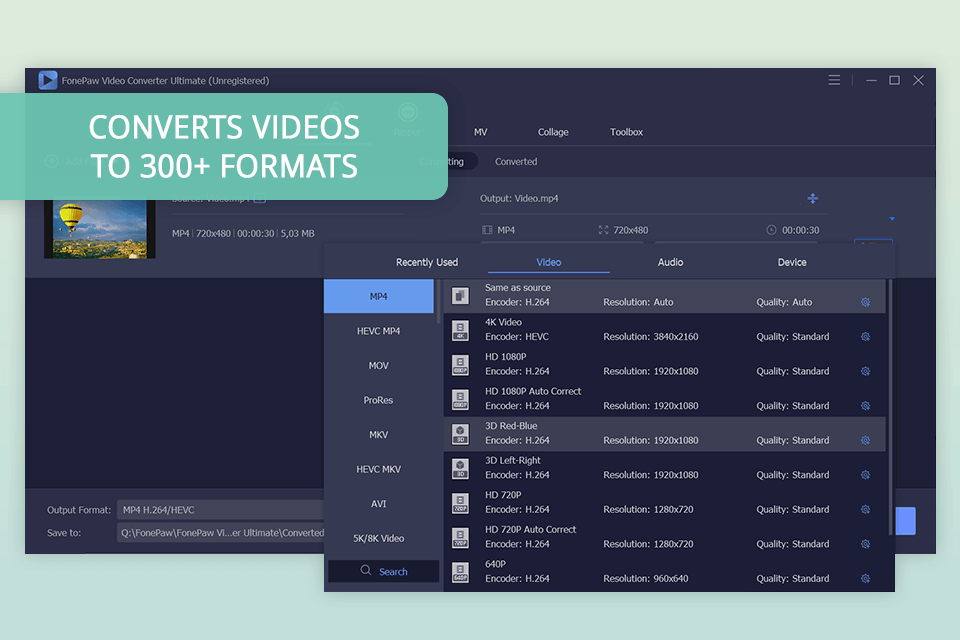Click the Search formats field

[383, 571]
